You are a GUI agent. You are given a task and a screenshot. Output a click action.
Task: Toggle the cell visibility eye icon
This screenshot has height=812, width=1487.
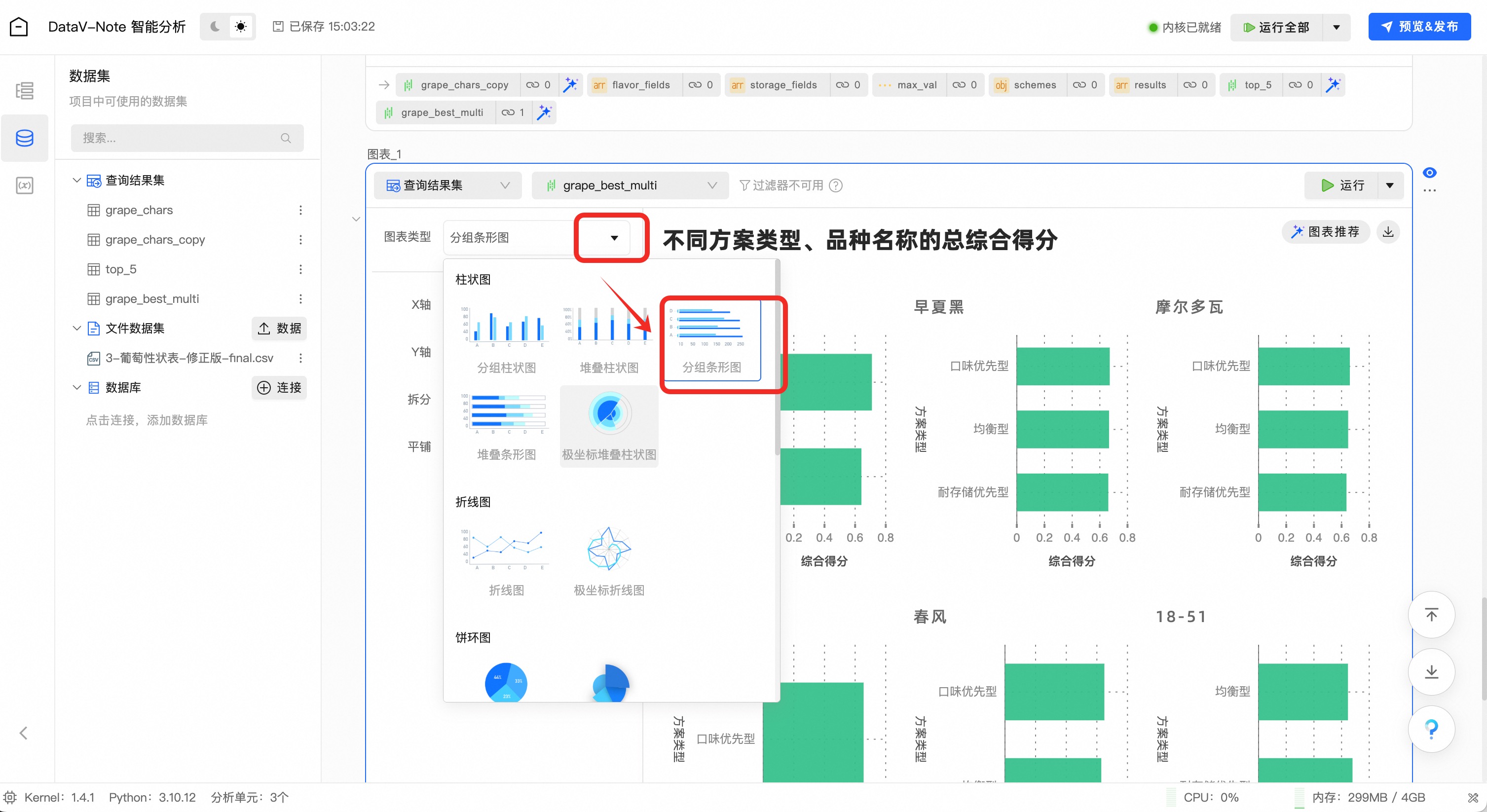point(1429,173)
